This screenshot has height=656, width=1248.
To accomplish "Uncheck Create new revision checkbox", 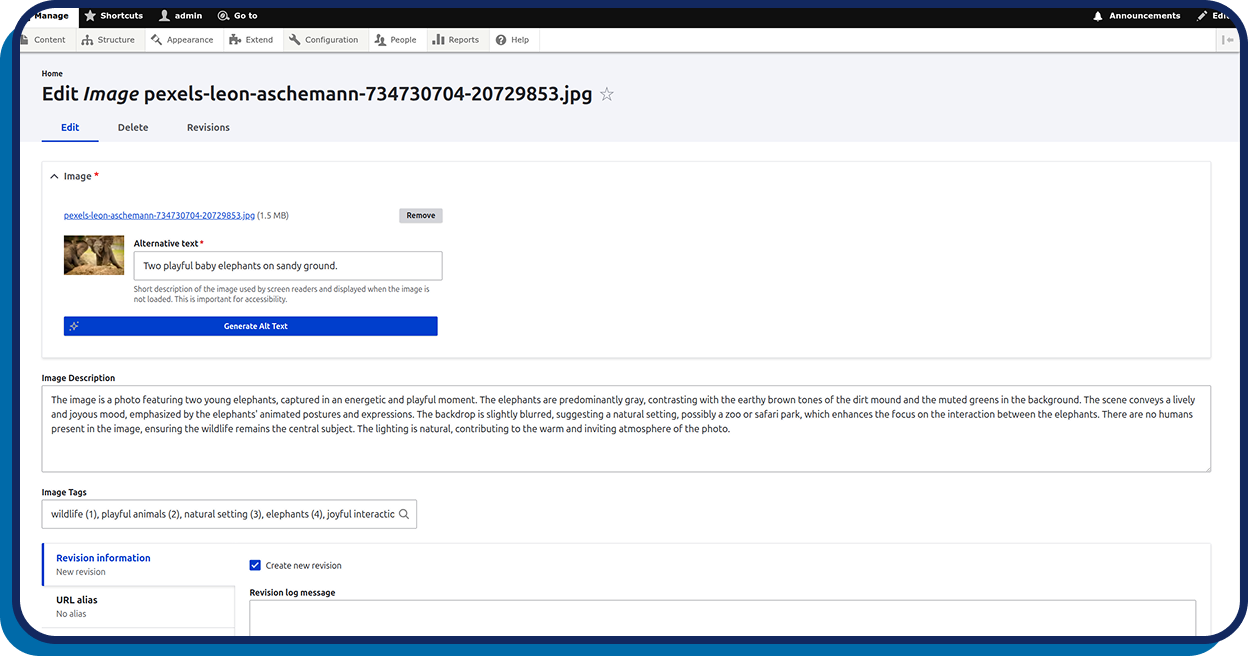I will [255, 565].
